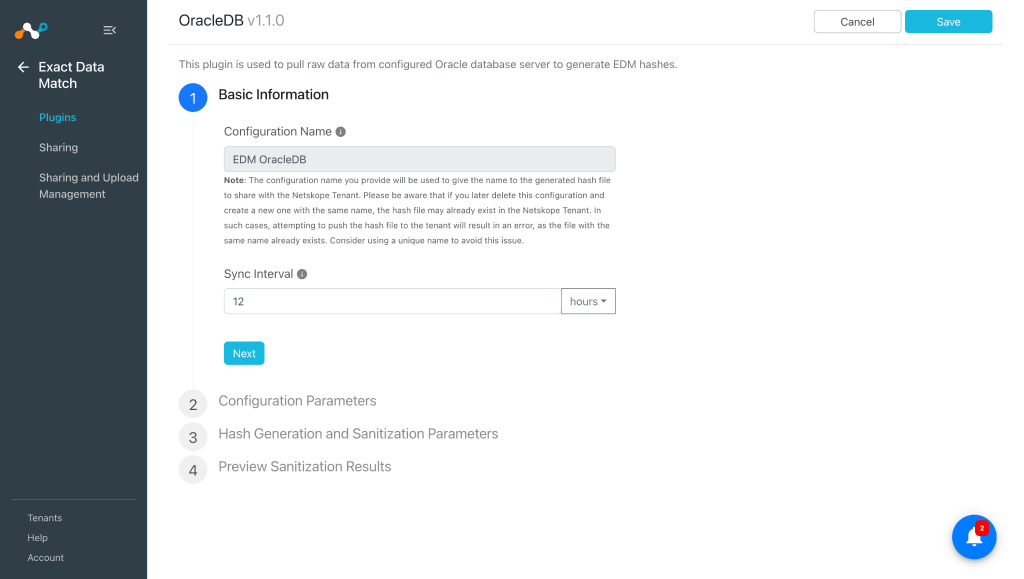This screenshot has width=1024, height=579.
Task: Click step 1 circle icon
Action: point(193,98)
